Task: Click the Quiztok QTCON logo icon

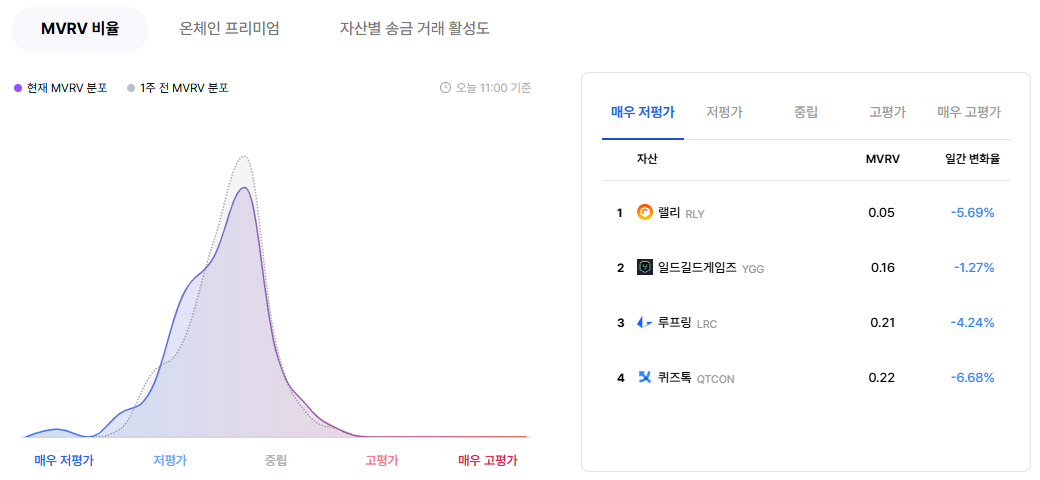Action: [x=645, y=378]
